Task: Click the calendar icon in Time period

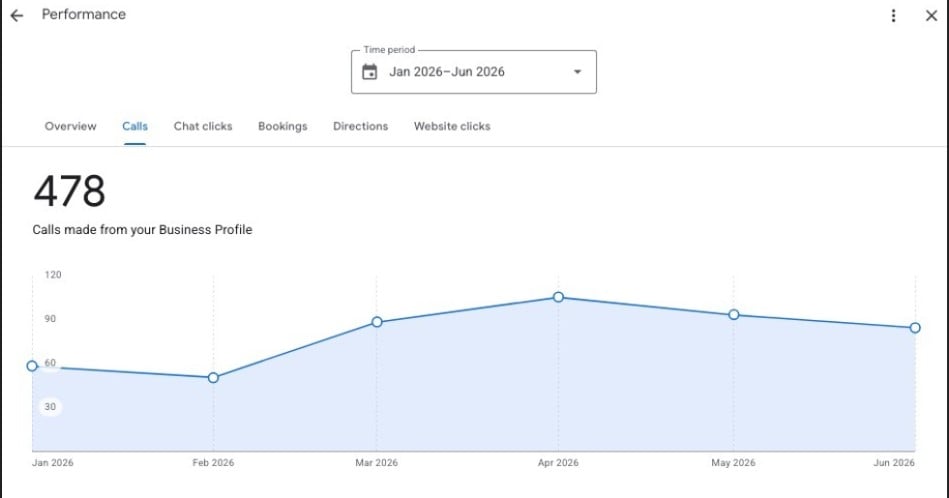Action: click(x=369, y=72)
